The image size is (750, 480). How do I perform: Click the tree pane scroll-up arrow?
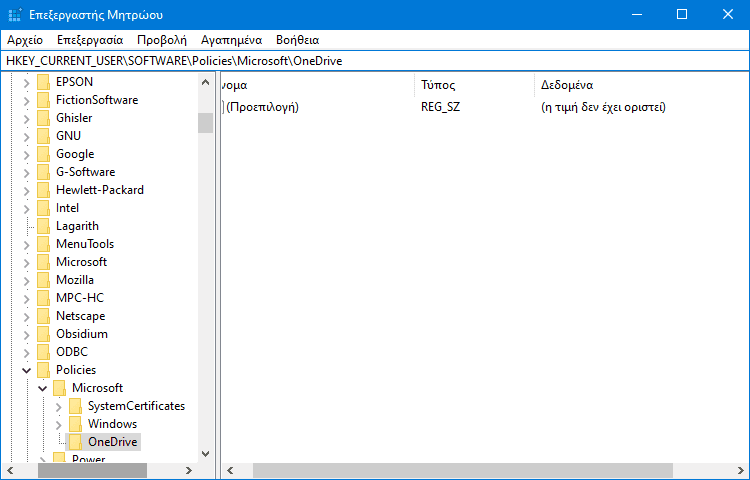coord(206,82)
